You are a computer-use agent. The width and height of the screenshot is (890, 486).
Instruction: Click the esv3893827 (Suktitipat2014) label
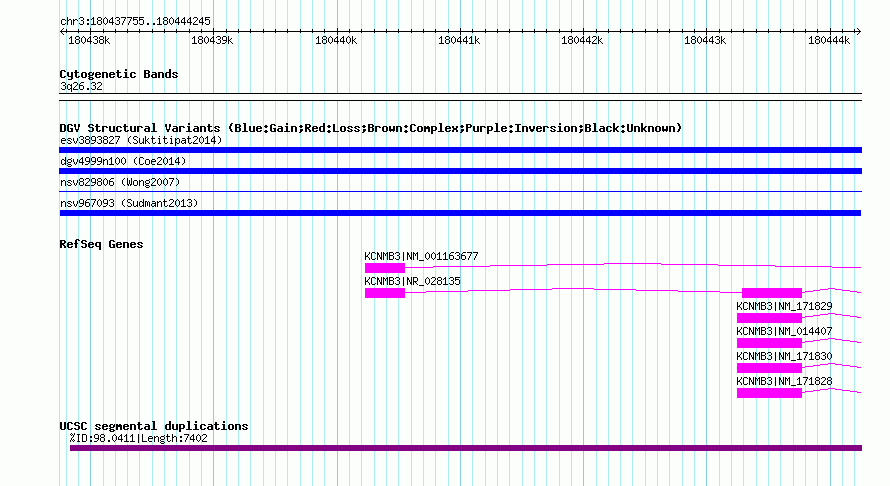141,140
